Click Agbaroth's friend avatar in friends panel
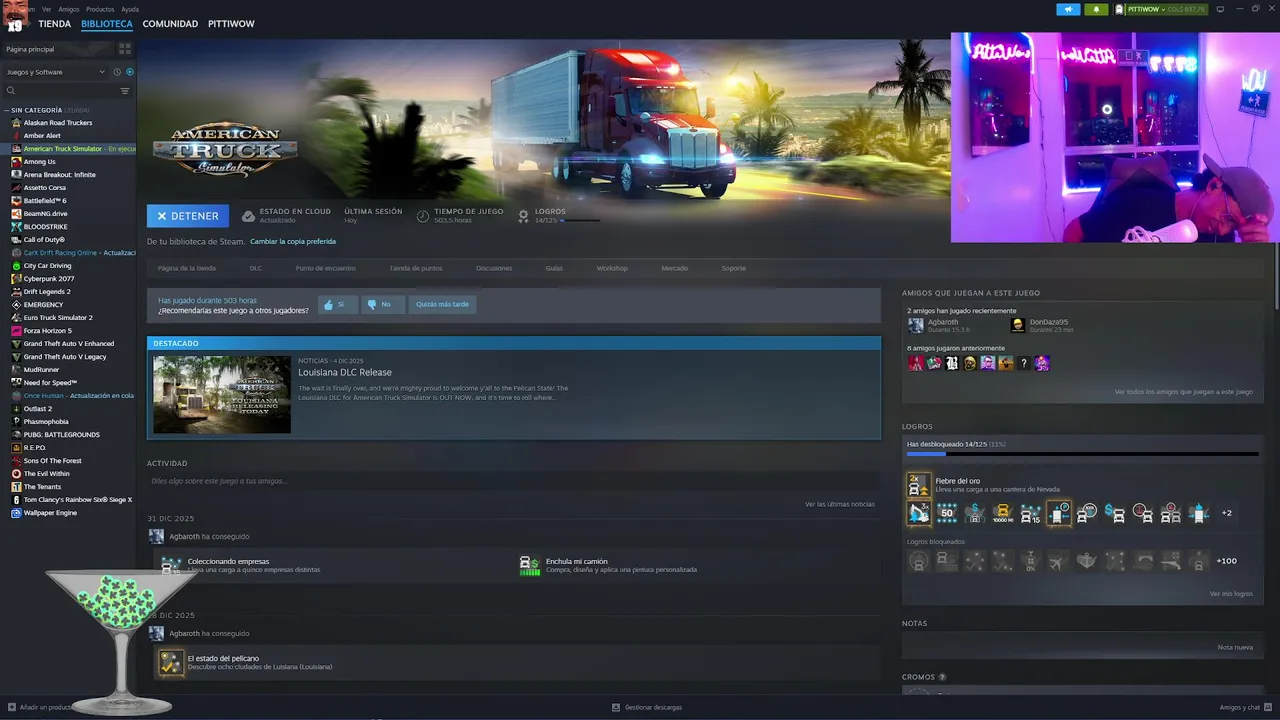The width and height of the screenshot is (1280, 720). 915,325
